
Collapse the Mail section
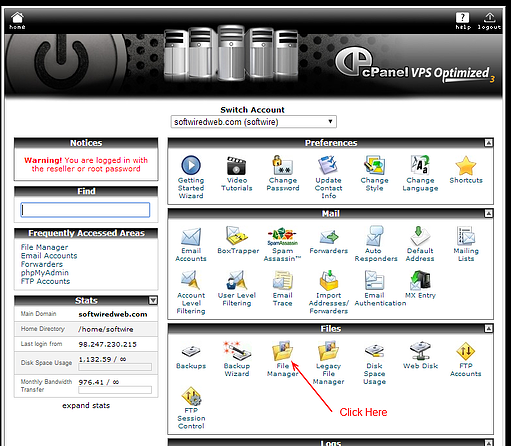click(488, 213)
